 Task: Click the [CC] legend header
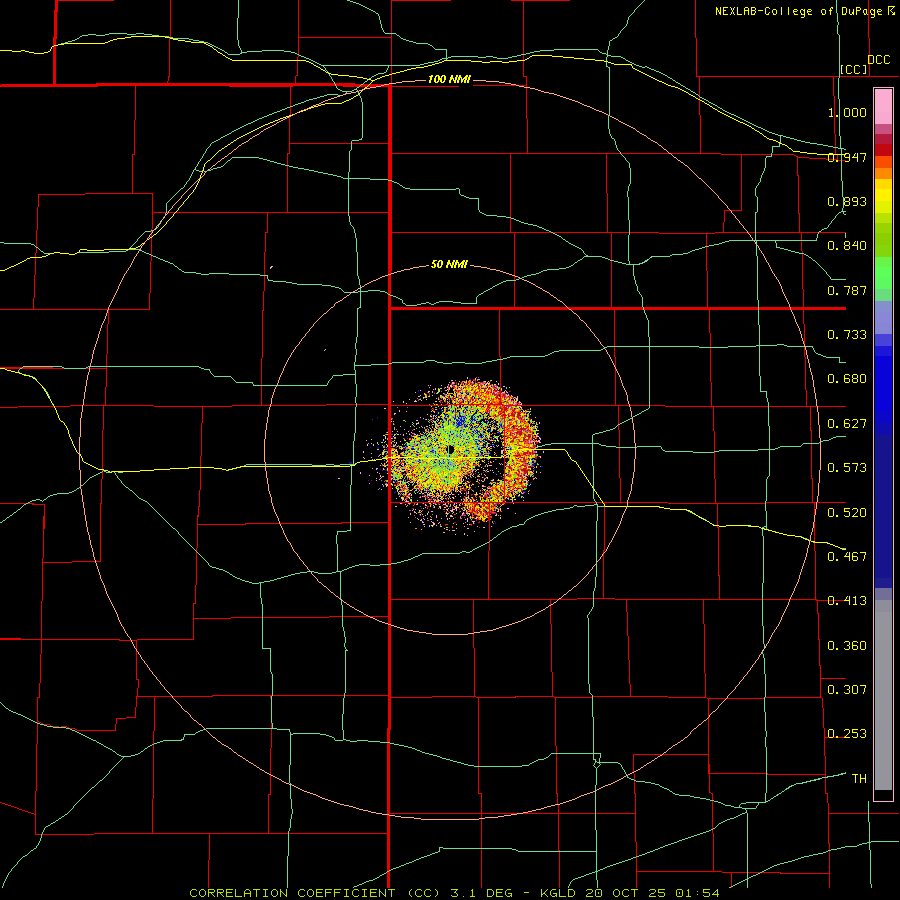(854, 69)
